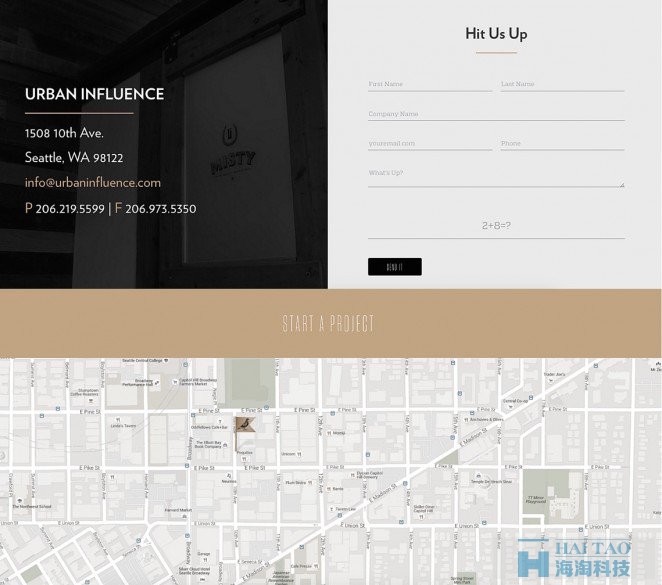Click the Seattle, WA 98122 text
The image size is (662, 585).
tap(74, 158)
